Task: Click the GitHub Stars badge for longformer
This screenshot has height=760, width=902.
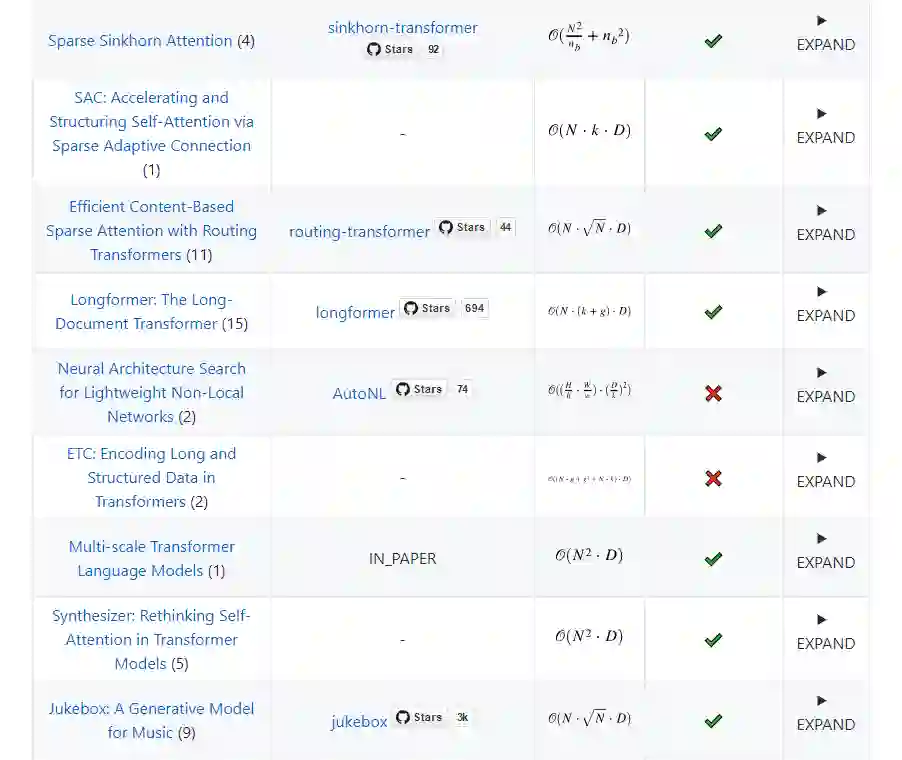Action: 444,308
